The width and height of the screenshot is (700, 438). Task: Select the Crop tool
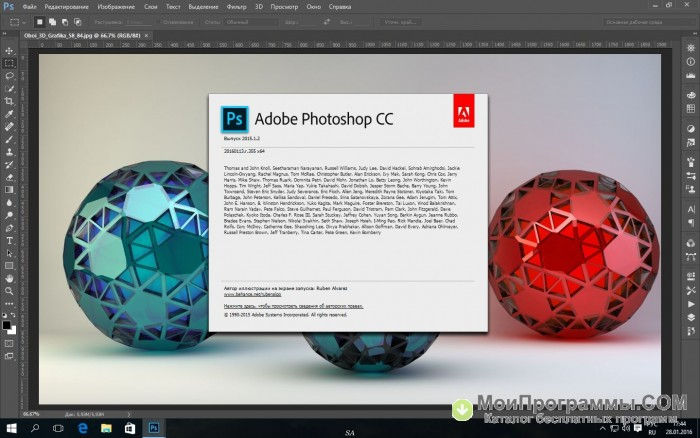[9, 101]
